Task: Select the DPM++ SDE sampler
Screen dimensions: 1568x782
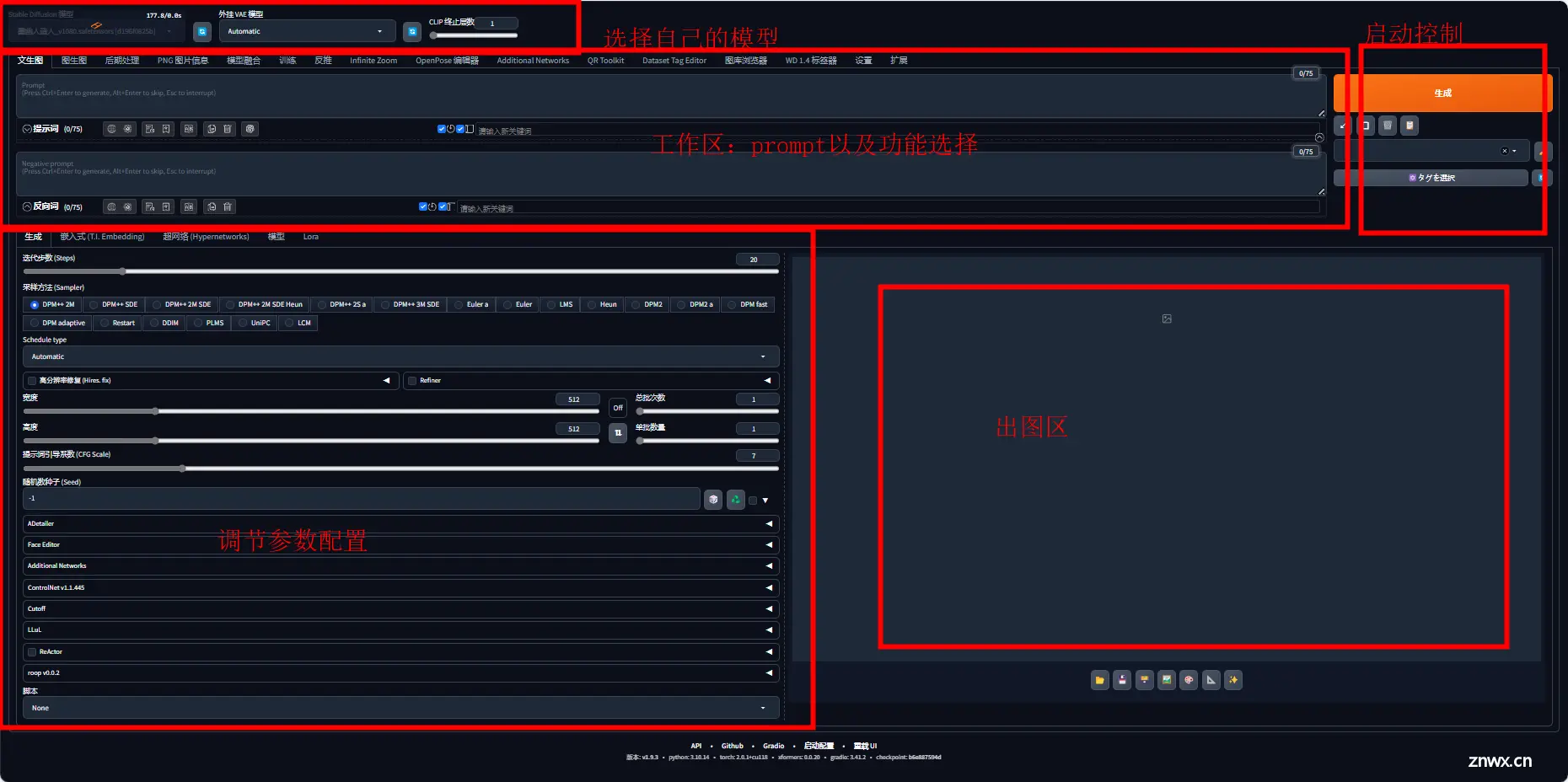Action: click(x=113, y=304)
